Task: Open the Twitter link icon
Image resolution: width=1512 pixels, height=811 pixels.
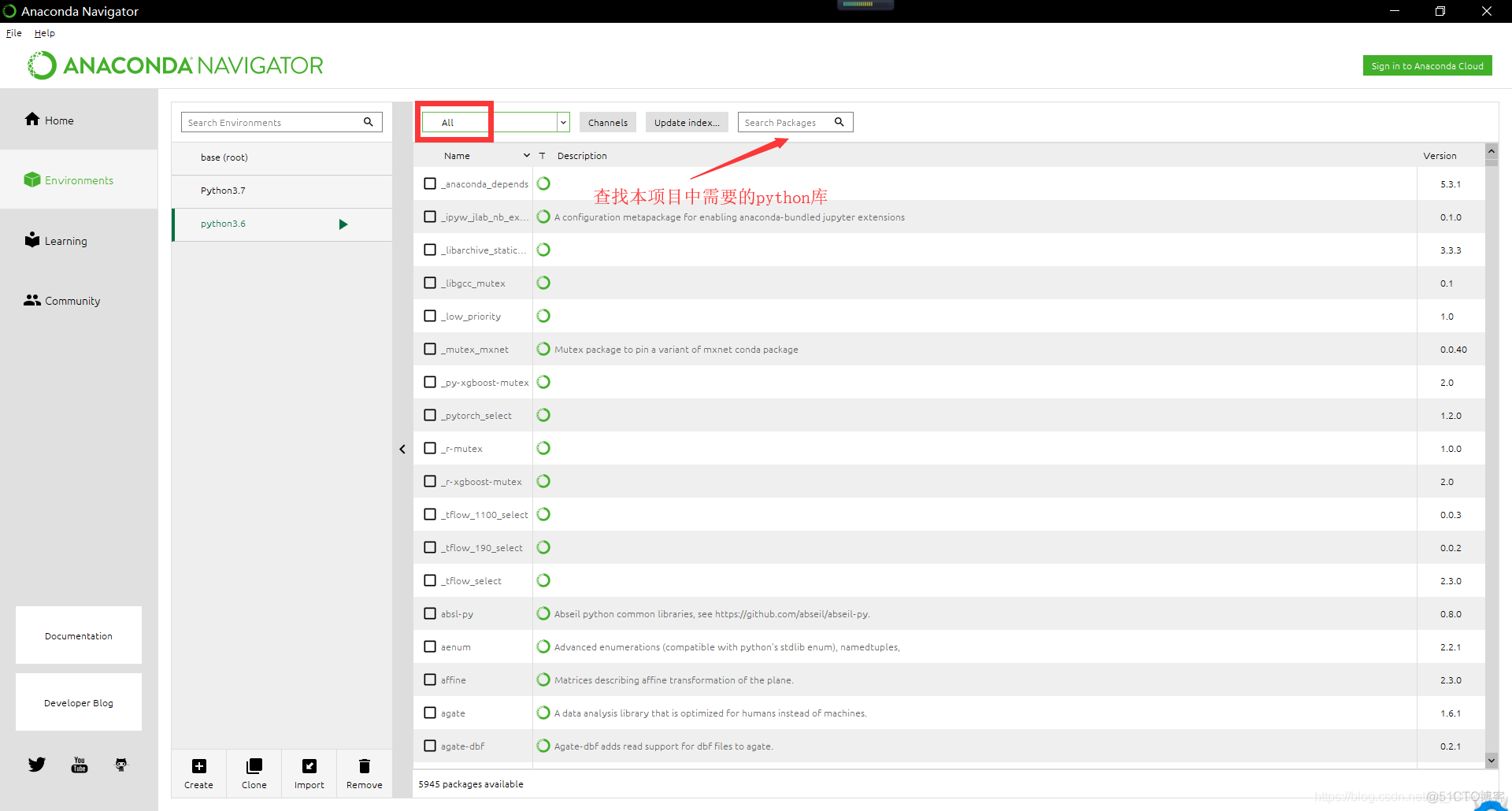Action: 37,765
